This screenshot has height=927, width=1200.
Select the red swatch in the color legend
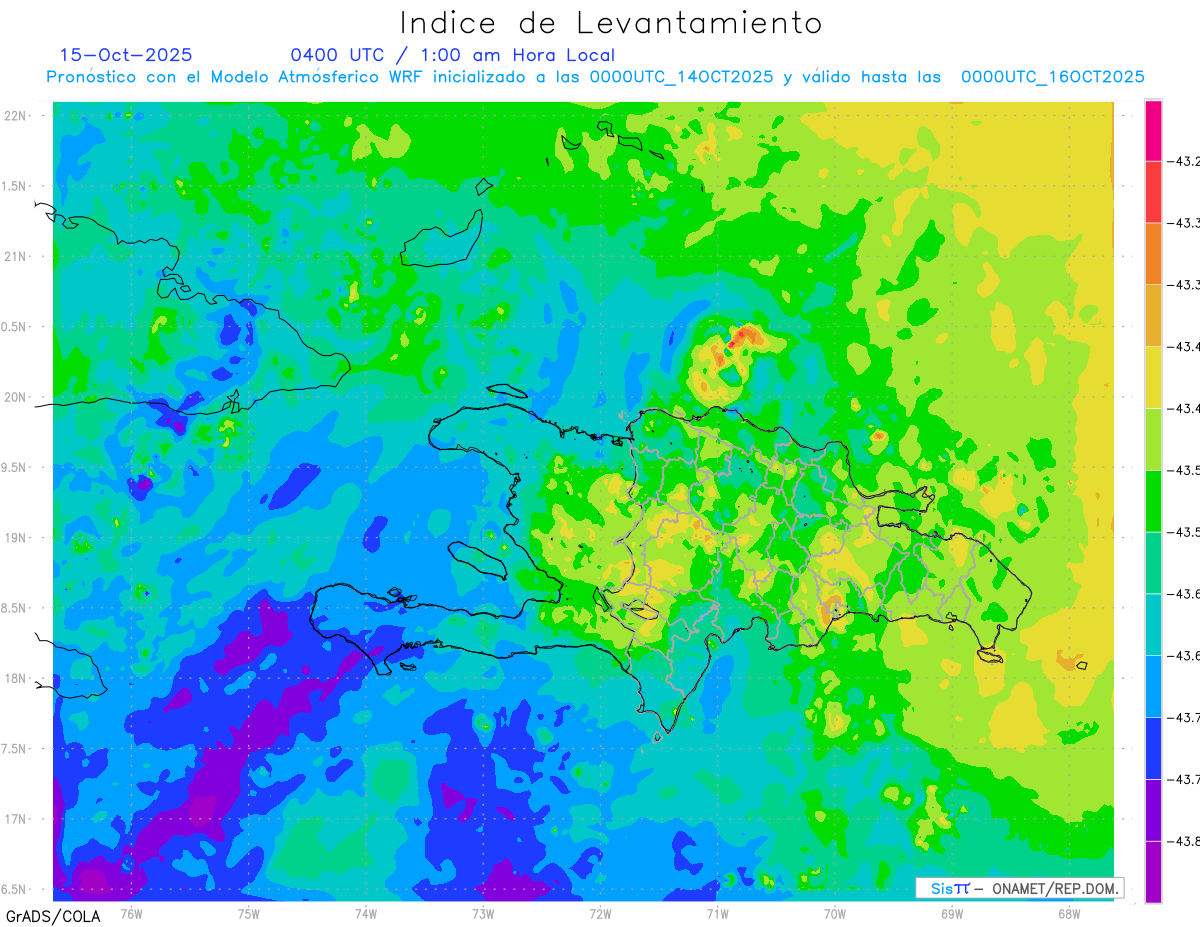point(1153,192)
